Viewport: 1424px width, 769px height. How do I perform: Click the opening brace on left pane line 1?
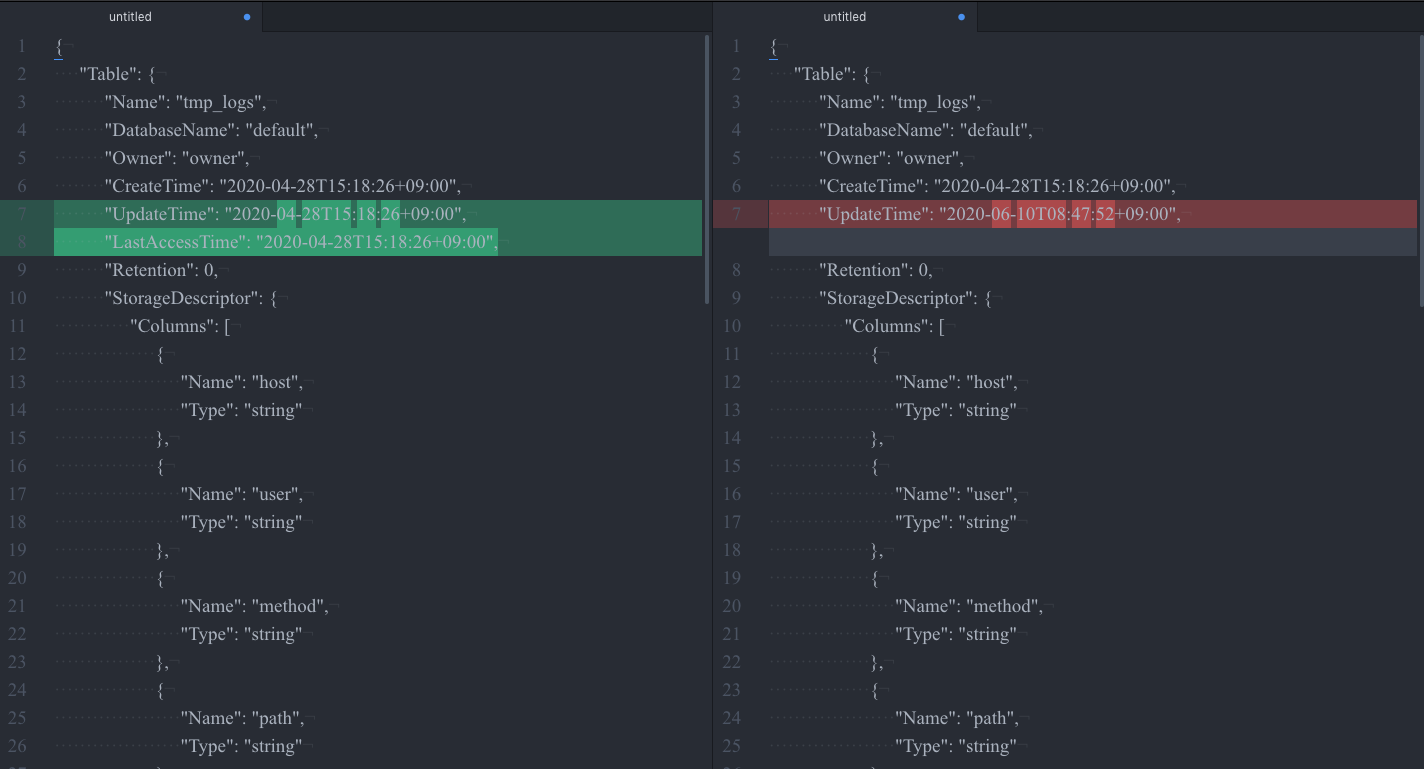click(x=59, y=46)
